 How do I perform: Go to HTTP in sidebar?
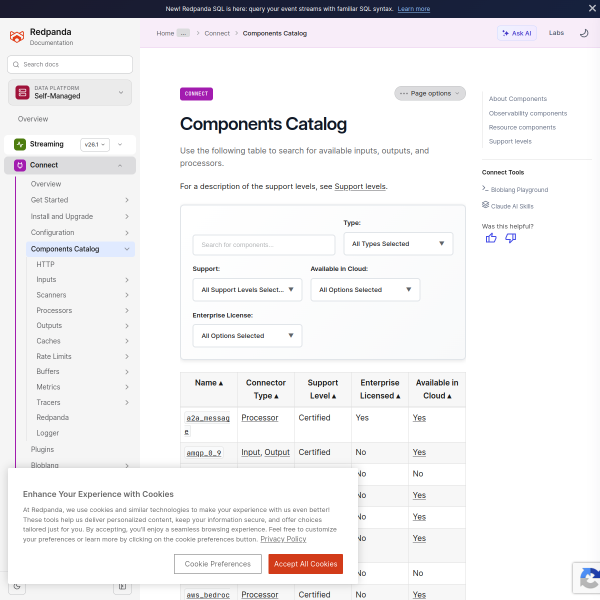point(46,264)
